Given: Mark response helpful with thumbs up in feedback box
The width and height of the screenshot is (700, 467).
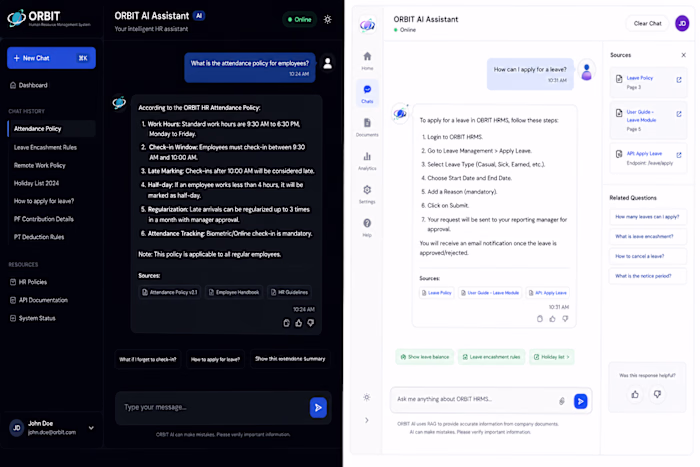Looking at the screenshot, I should tap(635, 394).
